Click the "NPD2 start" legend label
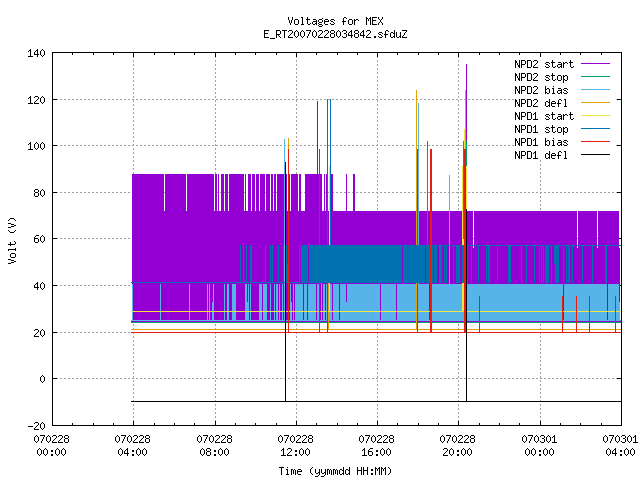This screenshot has width=640, height=480. pos(544,64)
